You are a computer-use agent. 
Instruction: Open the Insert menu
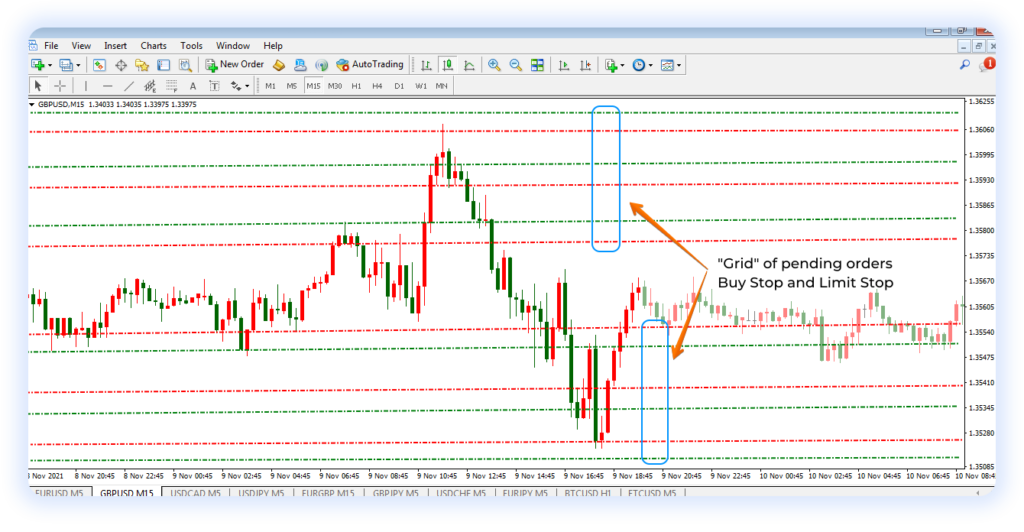click(x=116, y=46)
